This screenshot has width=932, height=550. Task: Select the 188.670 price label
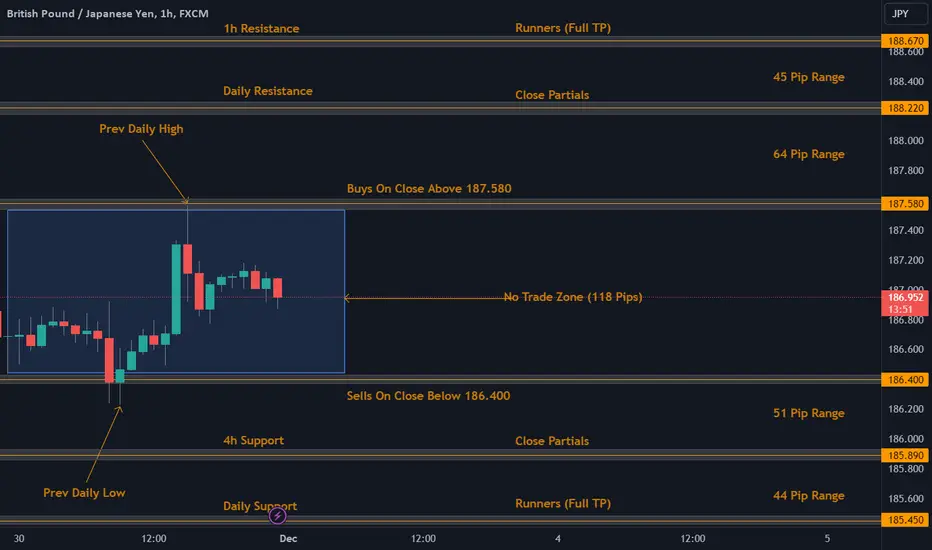point(905,41)
